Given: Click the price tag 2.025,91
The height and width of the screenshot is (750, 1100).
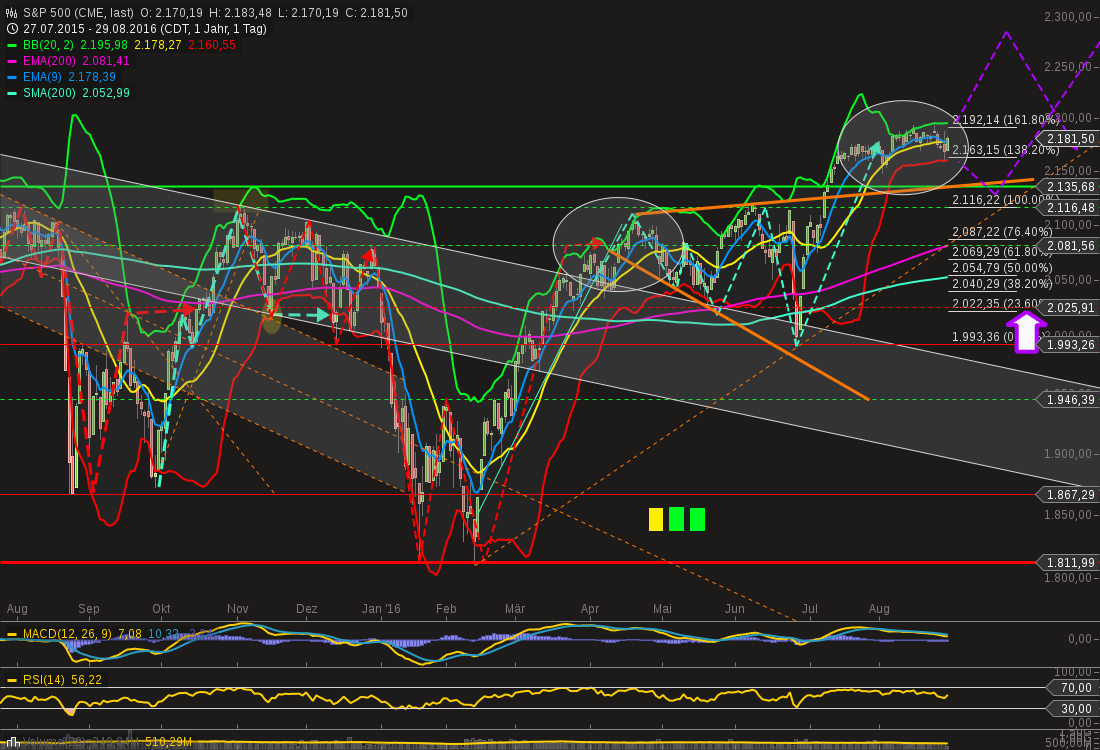Looking at the screenshot, I should coord(1068,308).
